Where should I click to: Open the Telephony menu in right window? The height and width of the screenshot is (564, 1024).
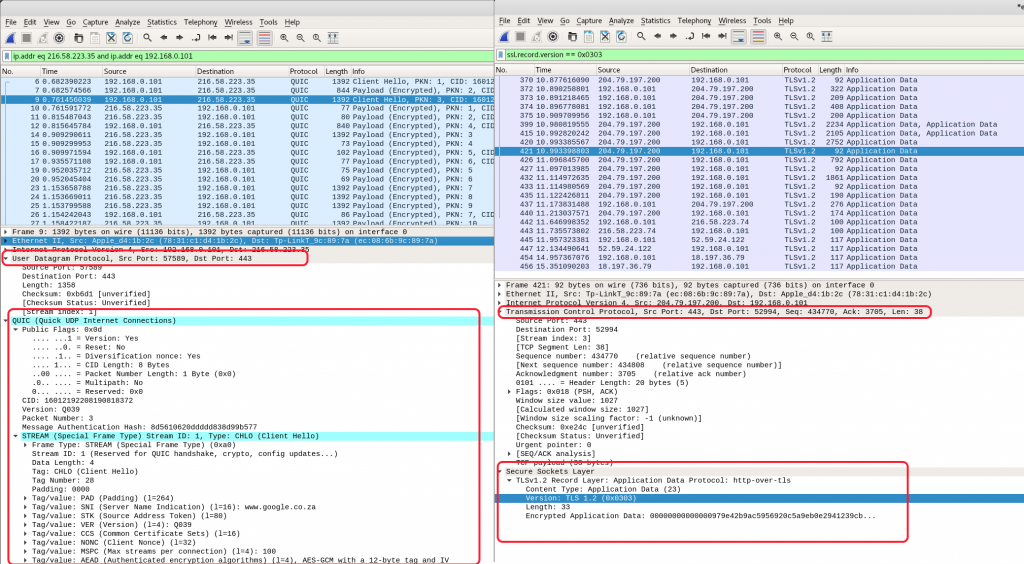(694, 20)
